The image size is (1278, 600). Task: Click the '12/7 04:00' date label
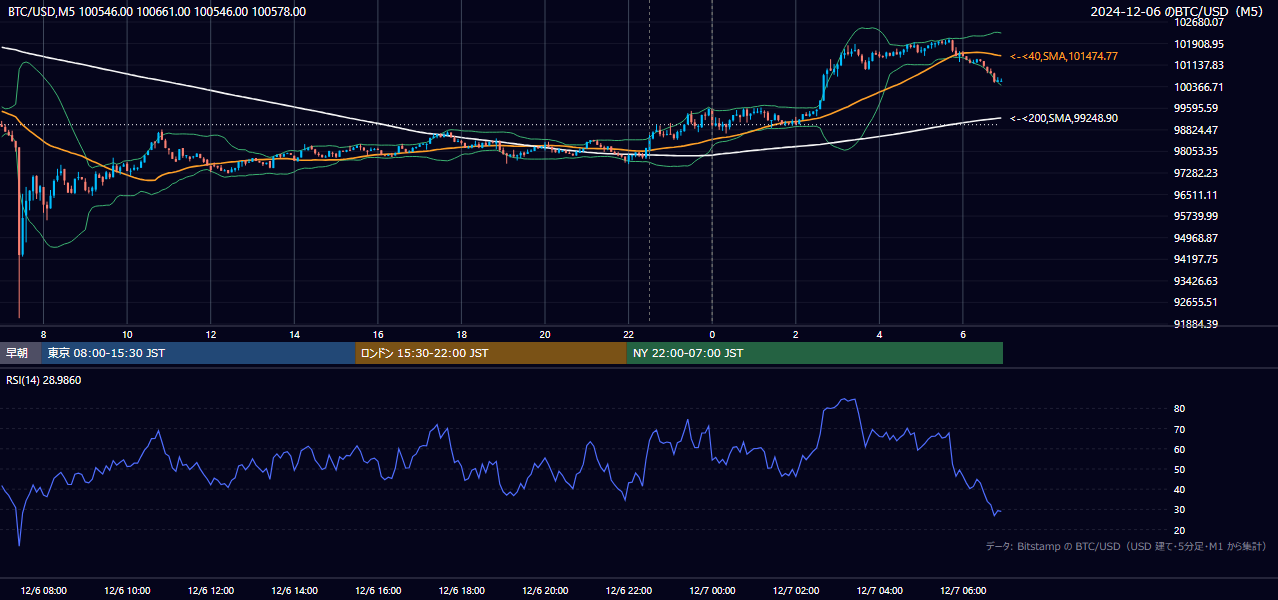879,591
